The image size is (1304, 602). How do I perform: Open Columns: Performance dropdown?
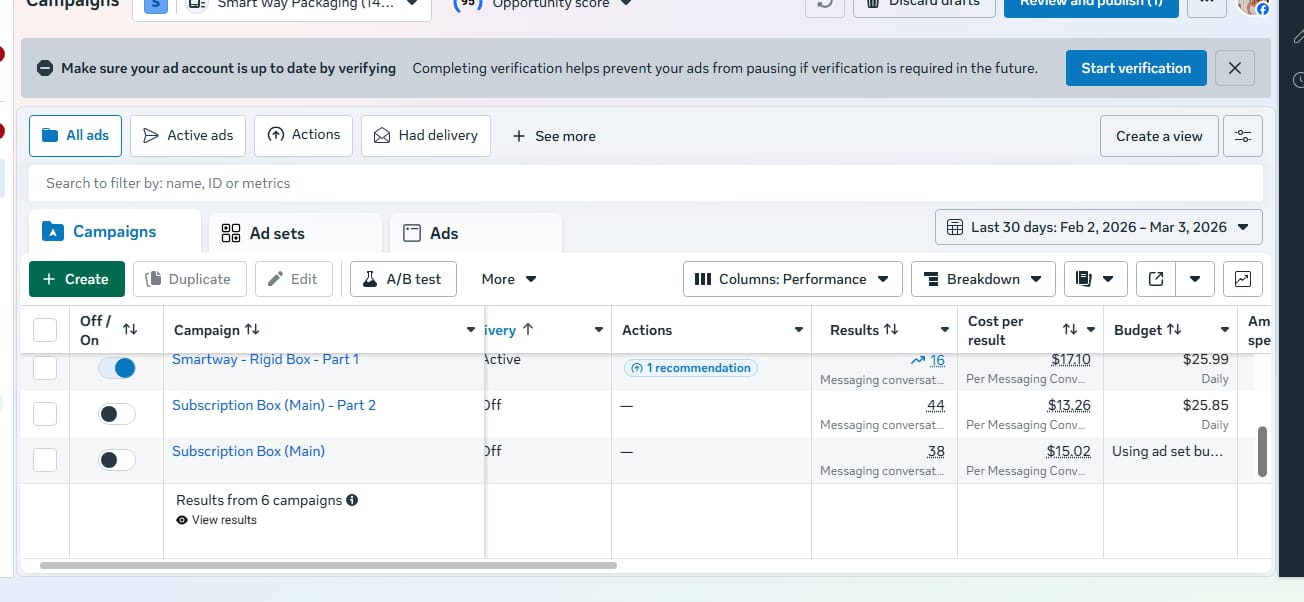coord(792,279)
